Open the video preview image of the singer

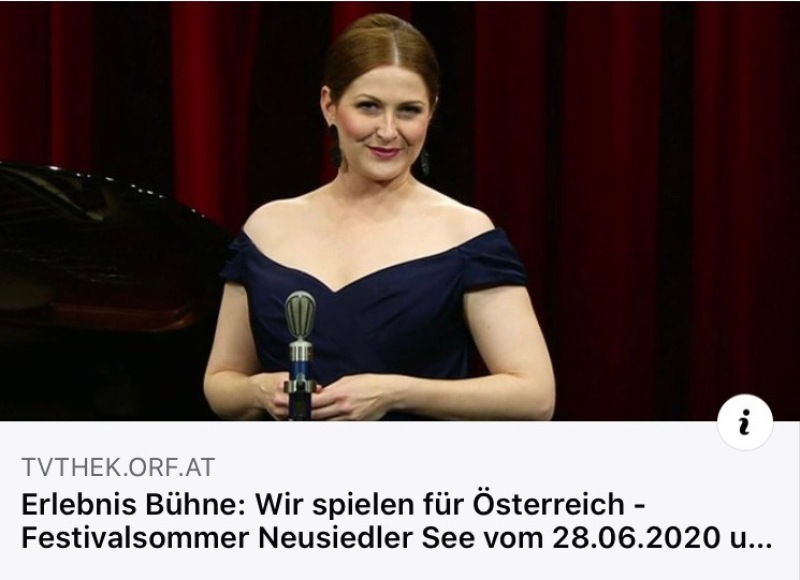400,211
